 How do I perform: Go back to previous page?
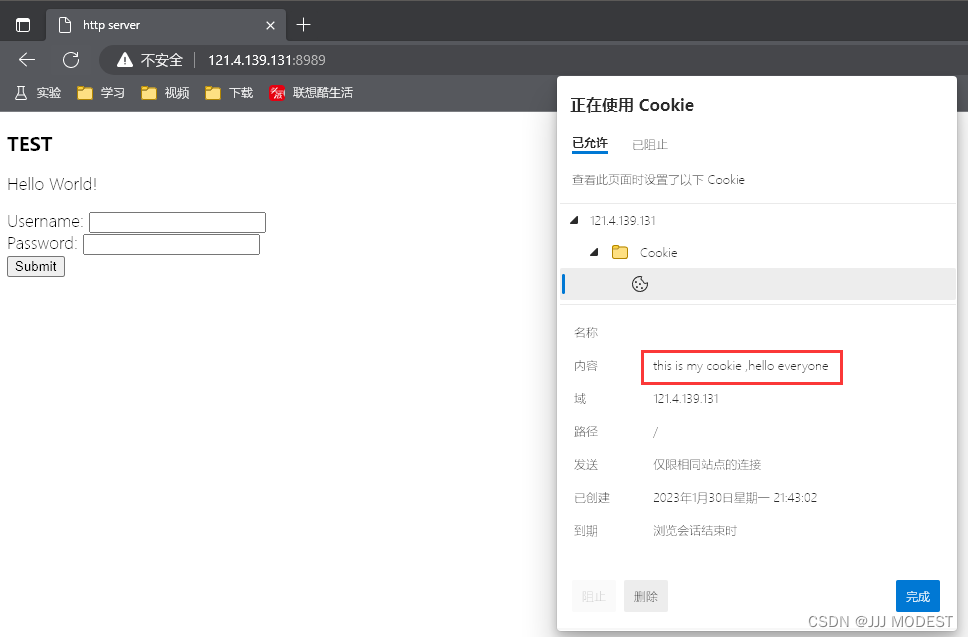pos(27,60)
